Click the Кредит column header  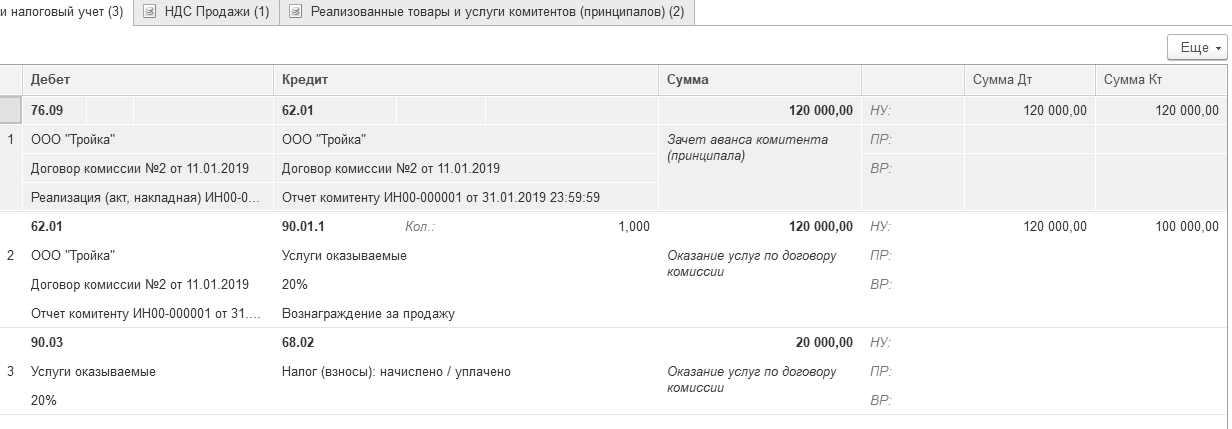click(304, 80)
